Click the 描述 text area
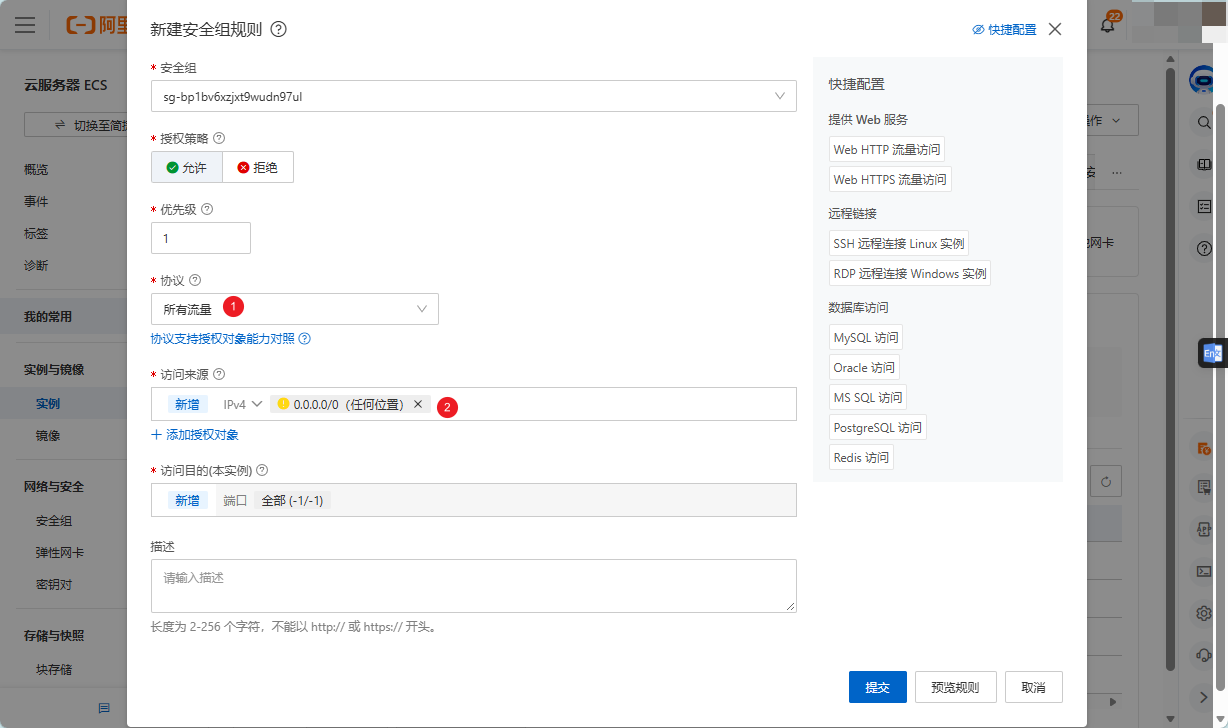 tap(474, 585)
